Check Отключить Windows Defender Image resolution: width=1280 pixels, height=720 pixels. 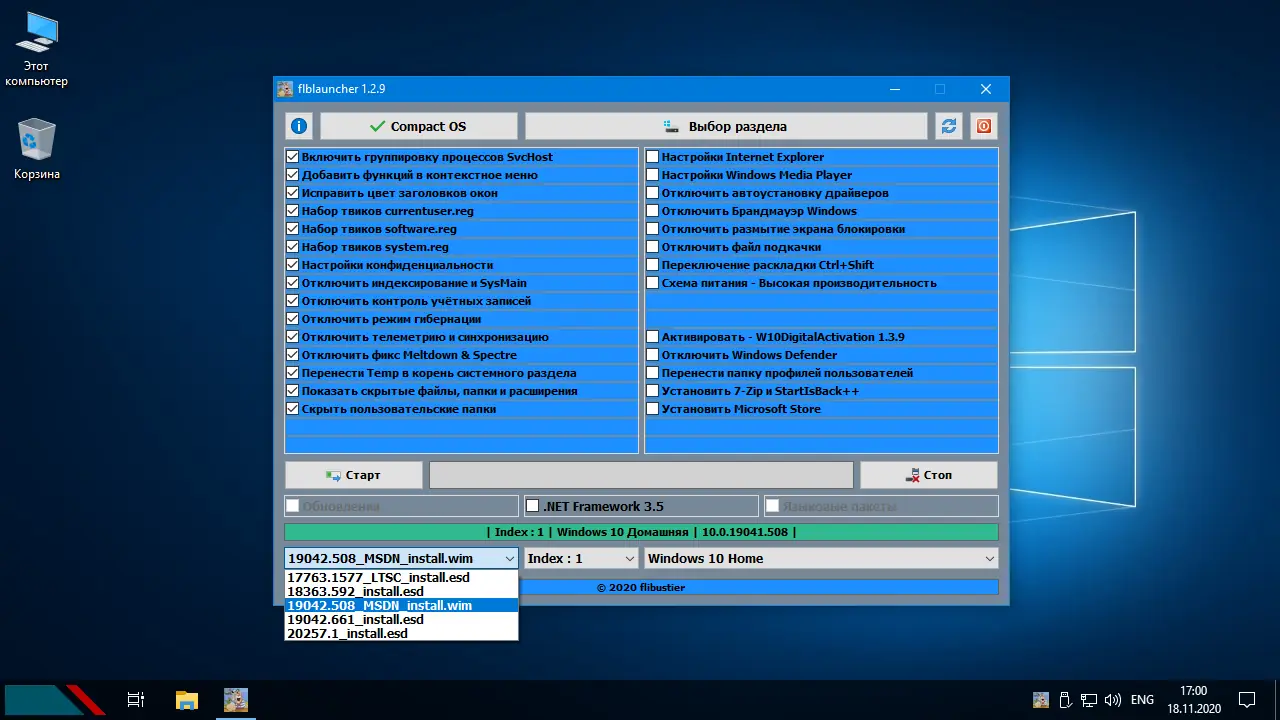point(653,355)
